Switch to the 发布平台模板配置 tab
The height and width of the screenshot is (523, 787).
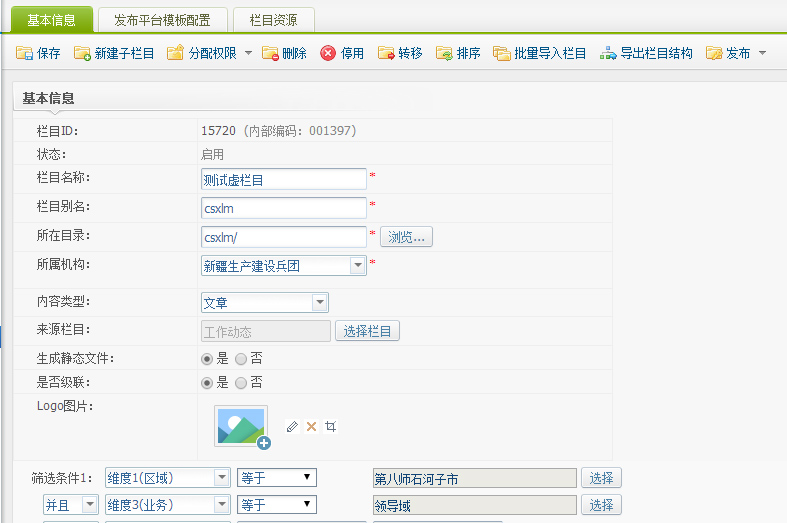pyautogui.click(x=162, y=19)
